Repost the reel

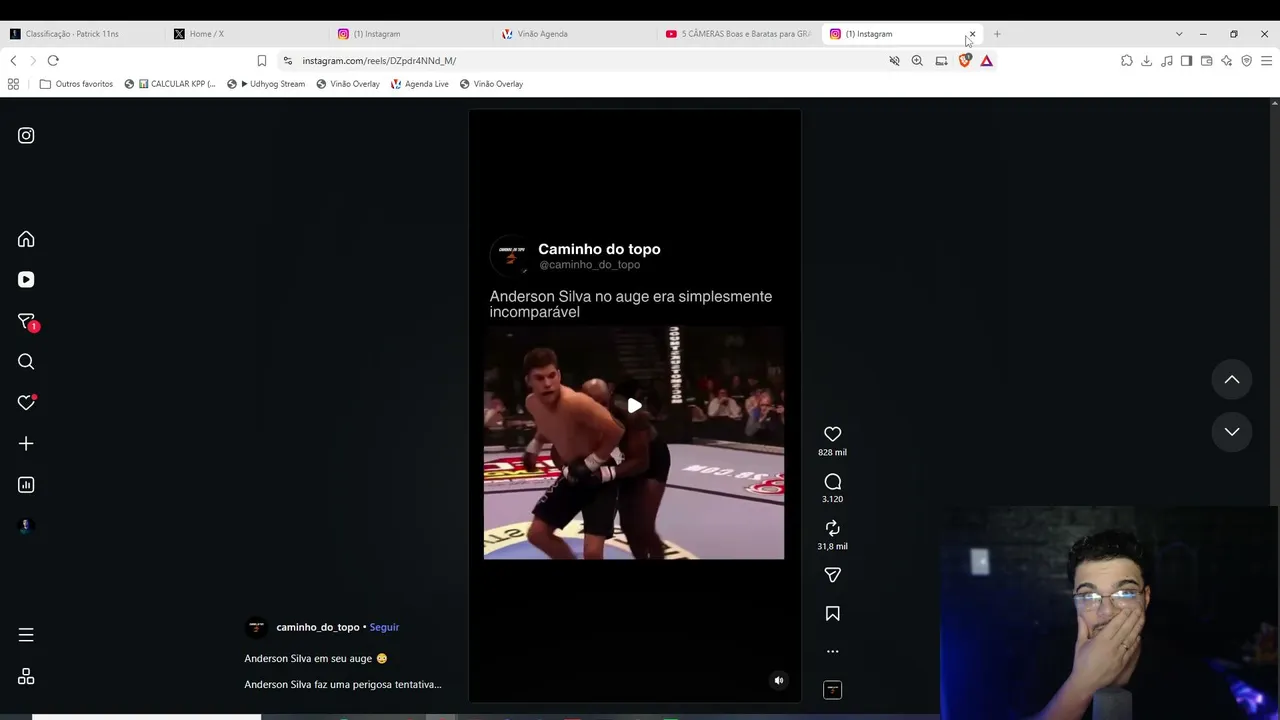pyautogui.click(x=832, y=528)
